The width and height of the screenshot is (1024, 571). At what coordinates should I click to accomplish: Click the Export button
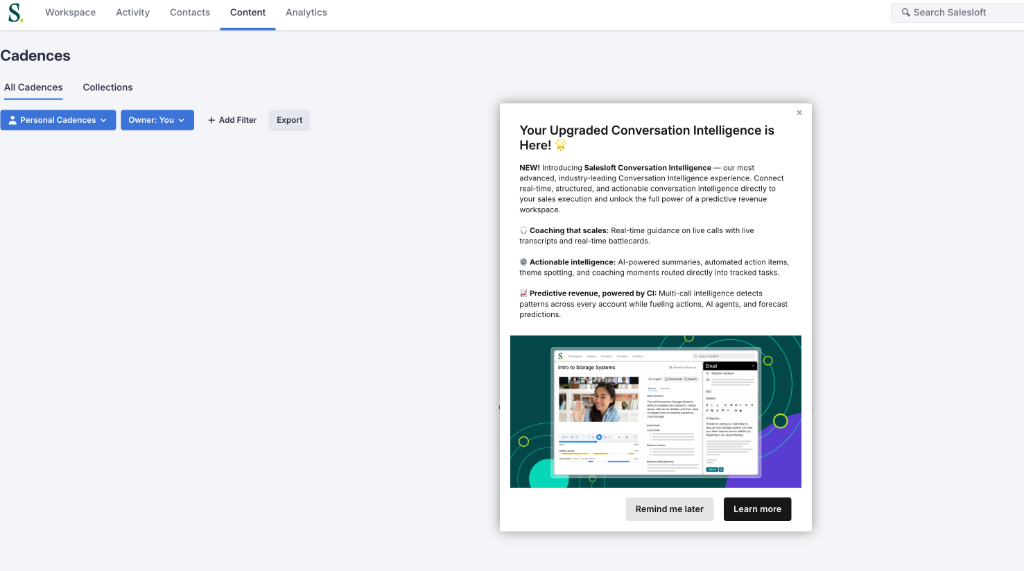coord(289,120)
